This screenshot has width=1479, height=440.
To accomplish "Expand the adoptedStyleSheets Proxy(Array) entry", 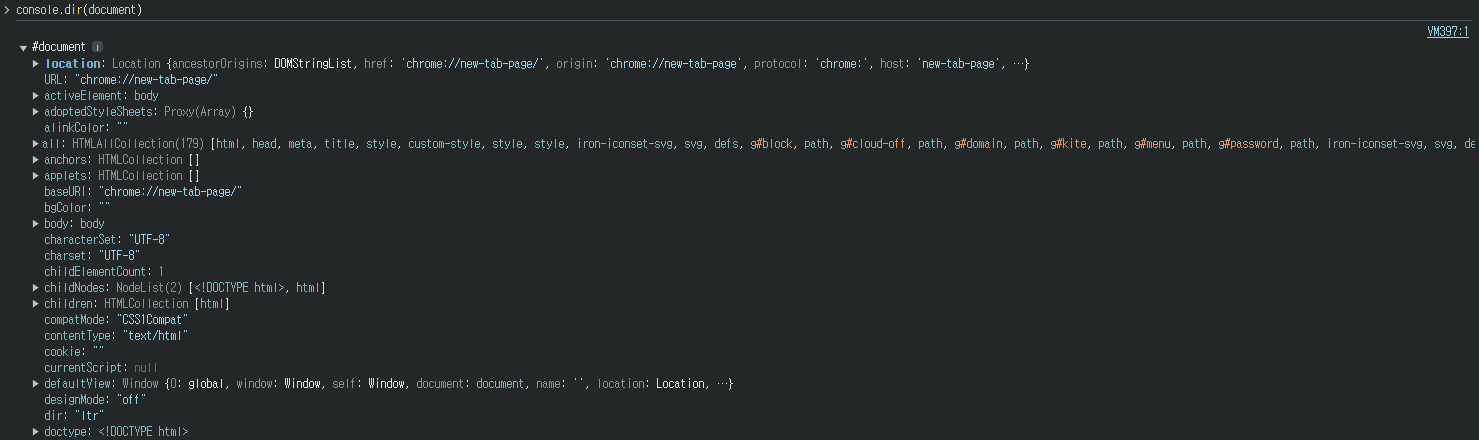I will pos(36,112).
